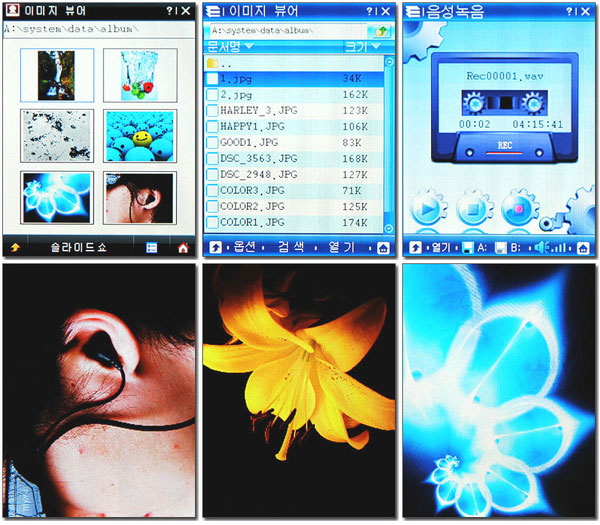The image size is (600, 525).
Task: Open the fruit splash thumbnail
Action: [x=140, y=75]
